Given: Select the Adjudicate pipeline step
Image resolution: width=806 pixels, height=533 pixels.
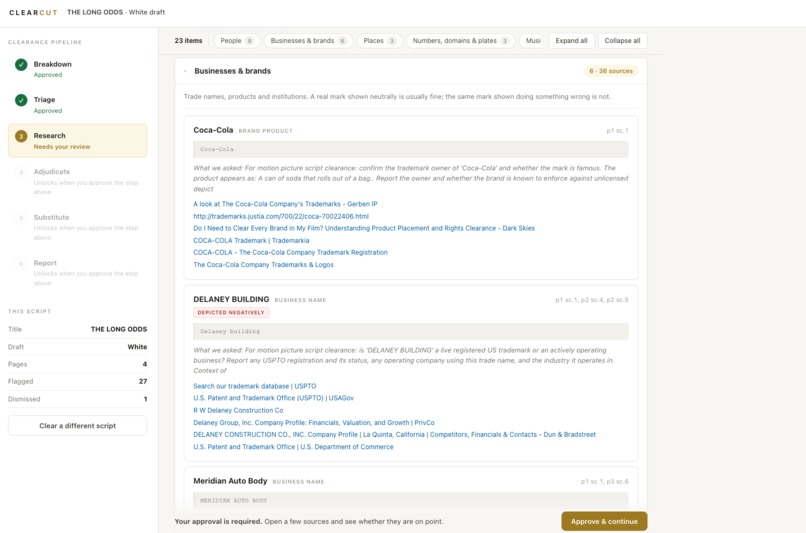Looking at the screenshot, I should point(78,181).
